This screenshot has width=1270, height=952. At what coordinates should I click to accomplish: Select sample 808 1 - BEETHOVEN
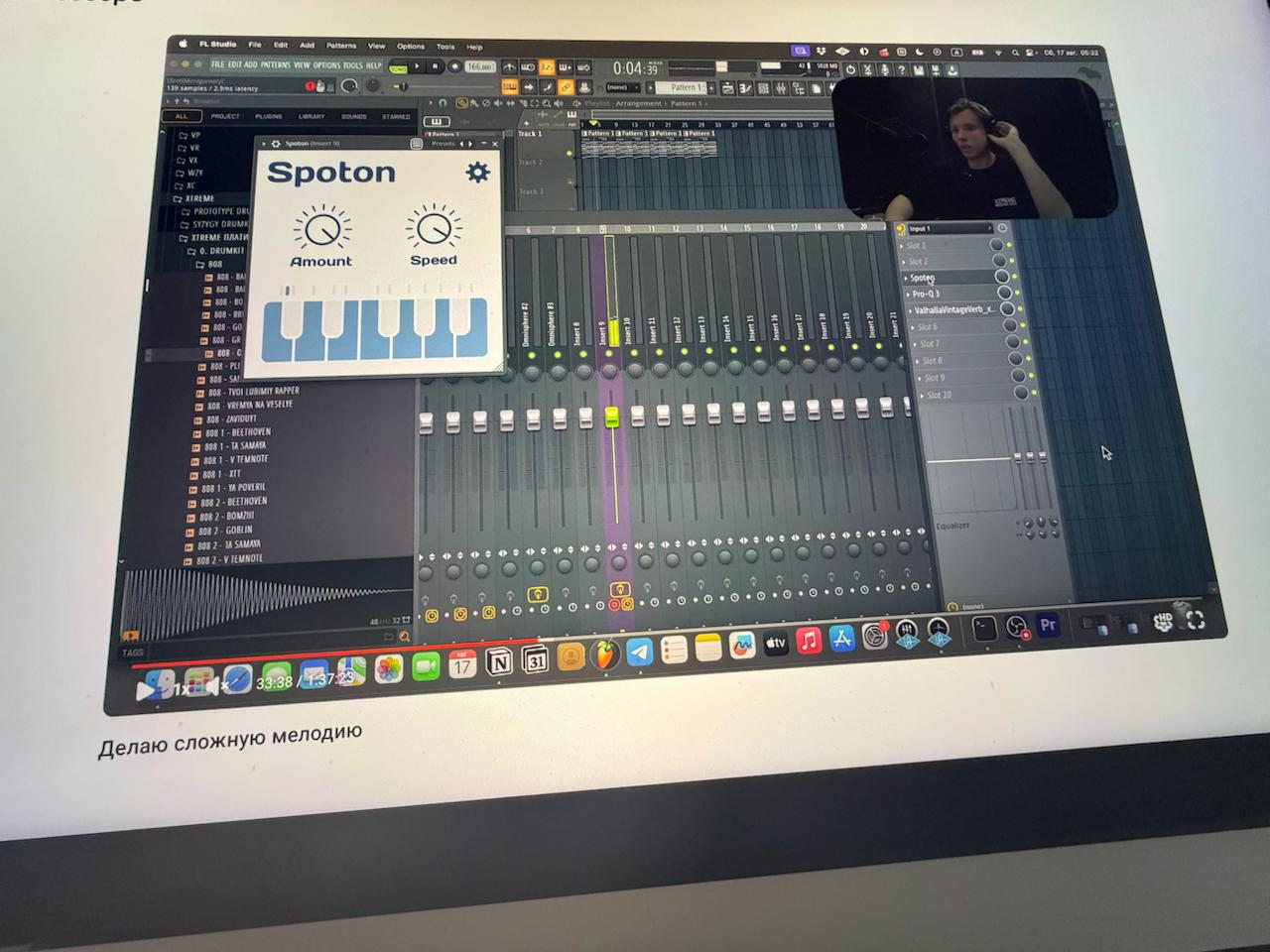(x=237, y=432)
